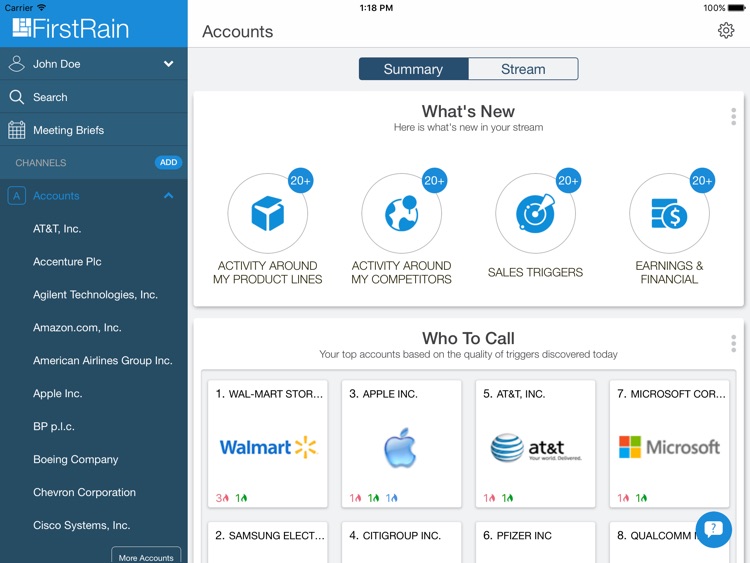Image resolution: width=750 pixels, height=563 pixels.
Task: Click green flame trigger on Microsoft card
Action: pos(641,498)
